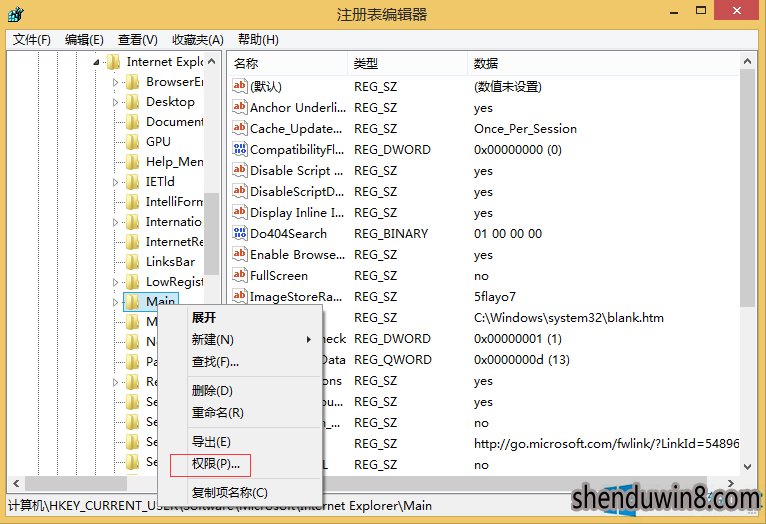Click the Main folder icon

(x=132, y=302)
